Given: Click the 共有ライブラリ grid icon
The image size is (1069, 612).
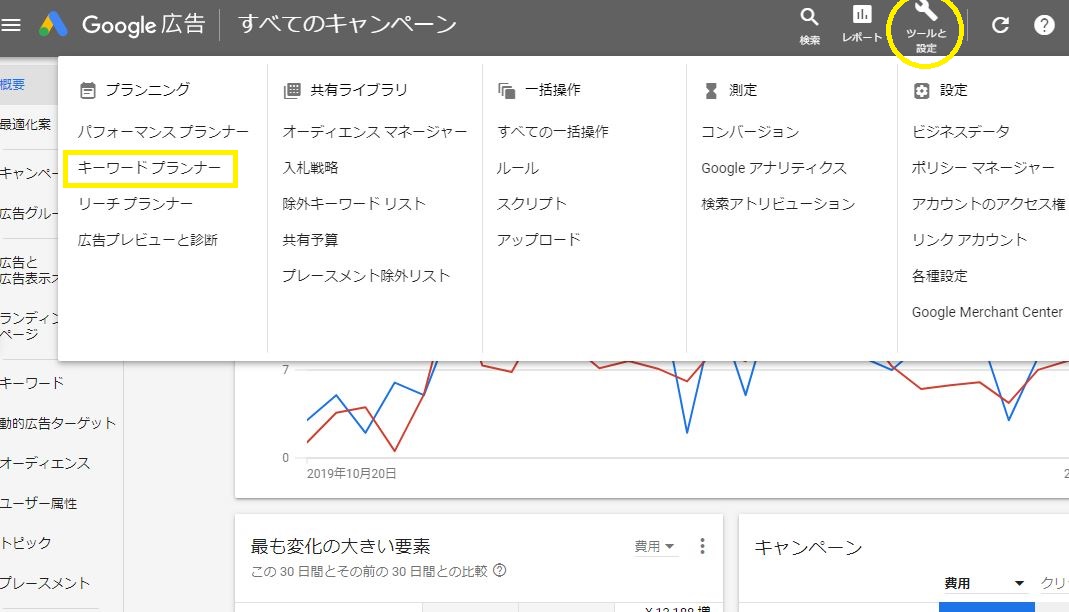Looking at the screenshot, I should [292, 91].
